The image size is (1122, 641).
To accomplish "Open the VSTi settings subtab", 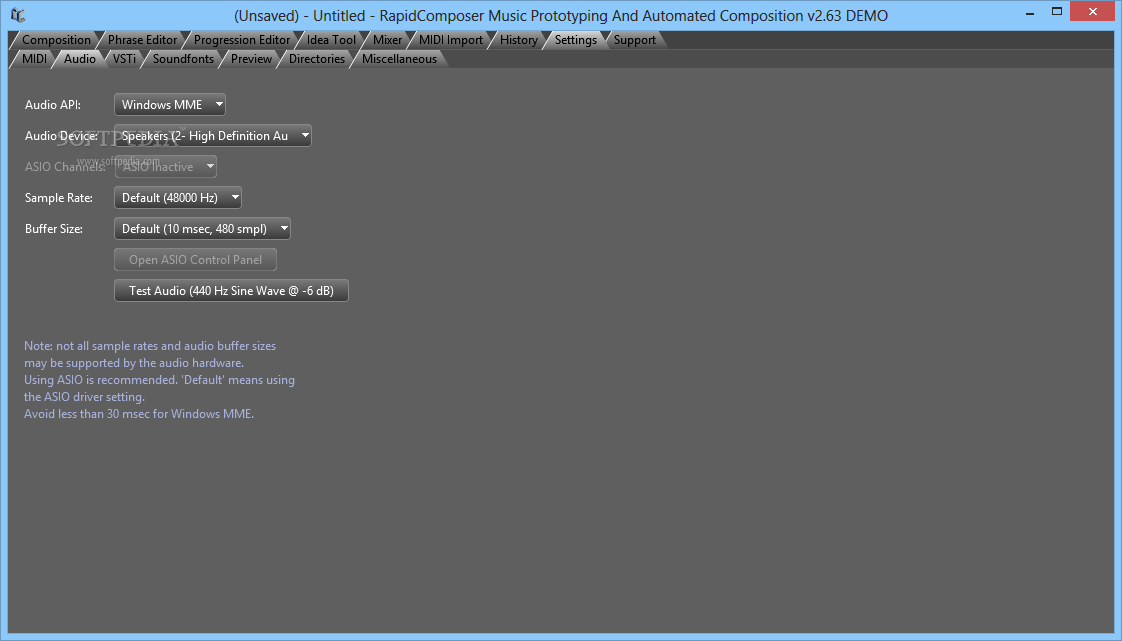I will (124, 59).
